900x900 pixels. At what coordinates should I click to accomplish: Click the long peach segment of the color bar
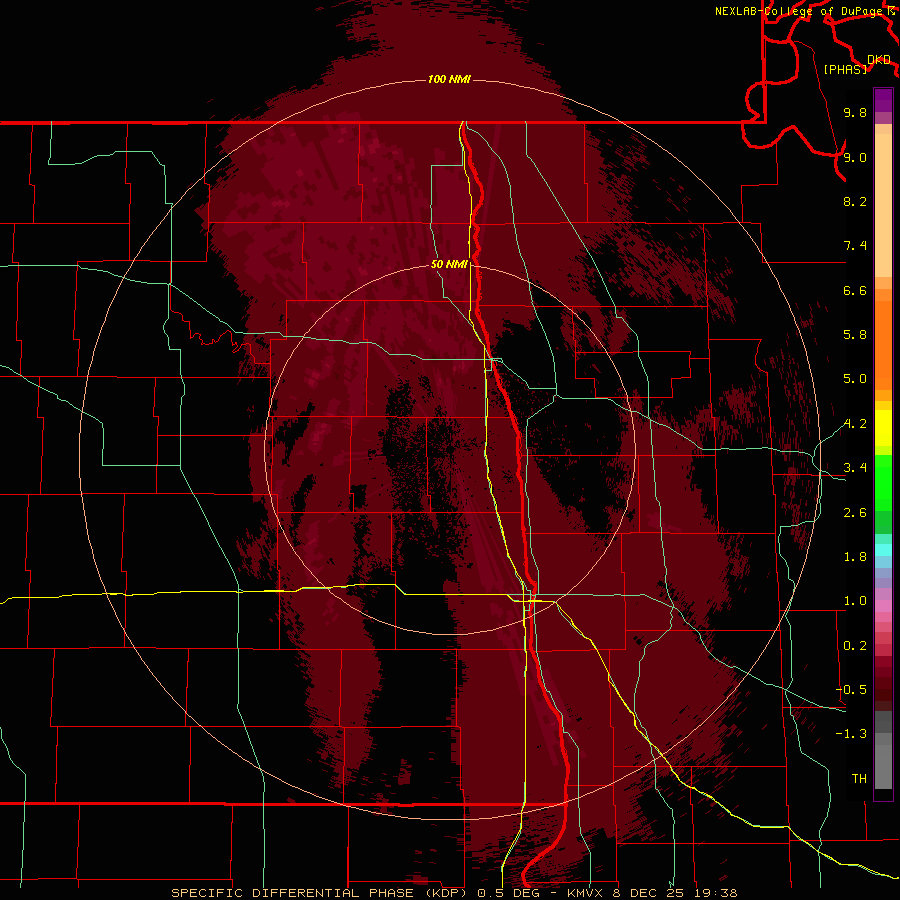pyautogui.click(x=883, y=205)
